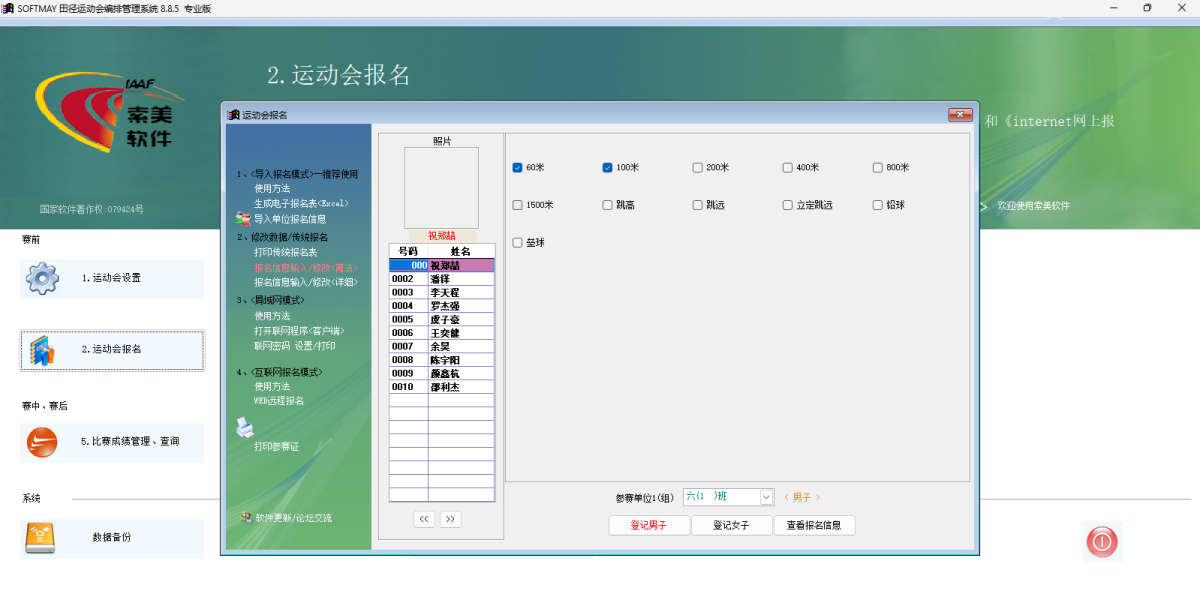The image size is (1200, 600).
Task: Click the printer icon above 打印参赛证
Action: pyautogui.click(x=244, y=428)
